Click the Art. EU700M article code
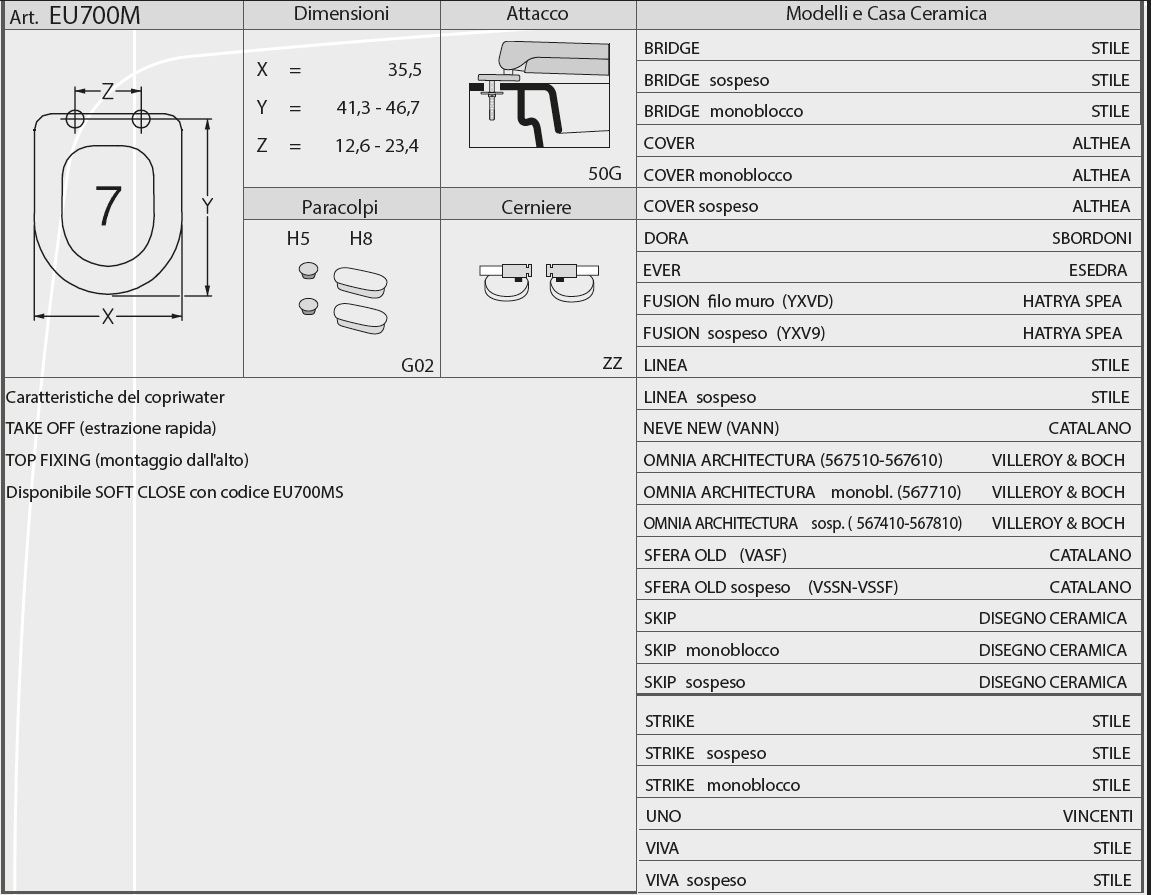This screenshot has height=895, width=1151. [82, 15]
